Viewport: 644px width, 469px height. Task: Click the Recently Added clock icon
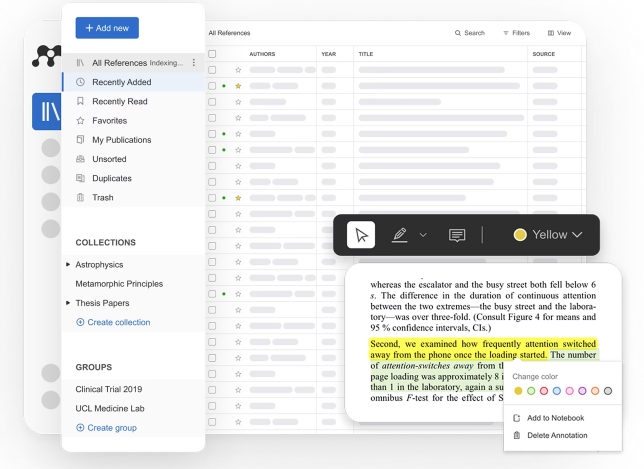pos(80,82)
